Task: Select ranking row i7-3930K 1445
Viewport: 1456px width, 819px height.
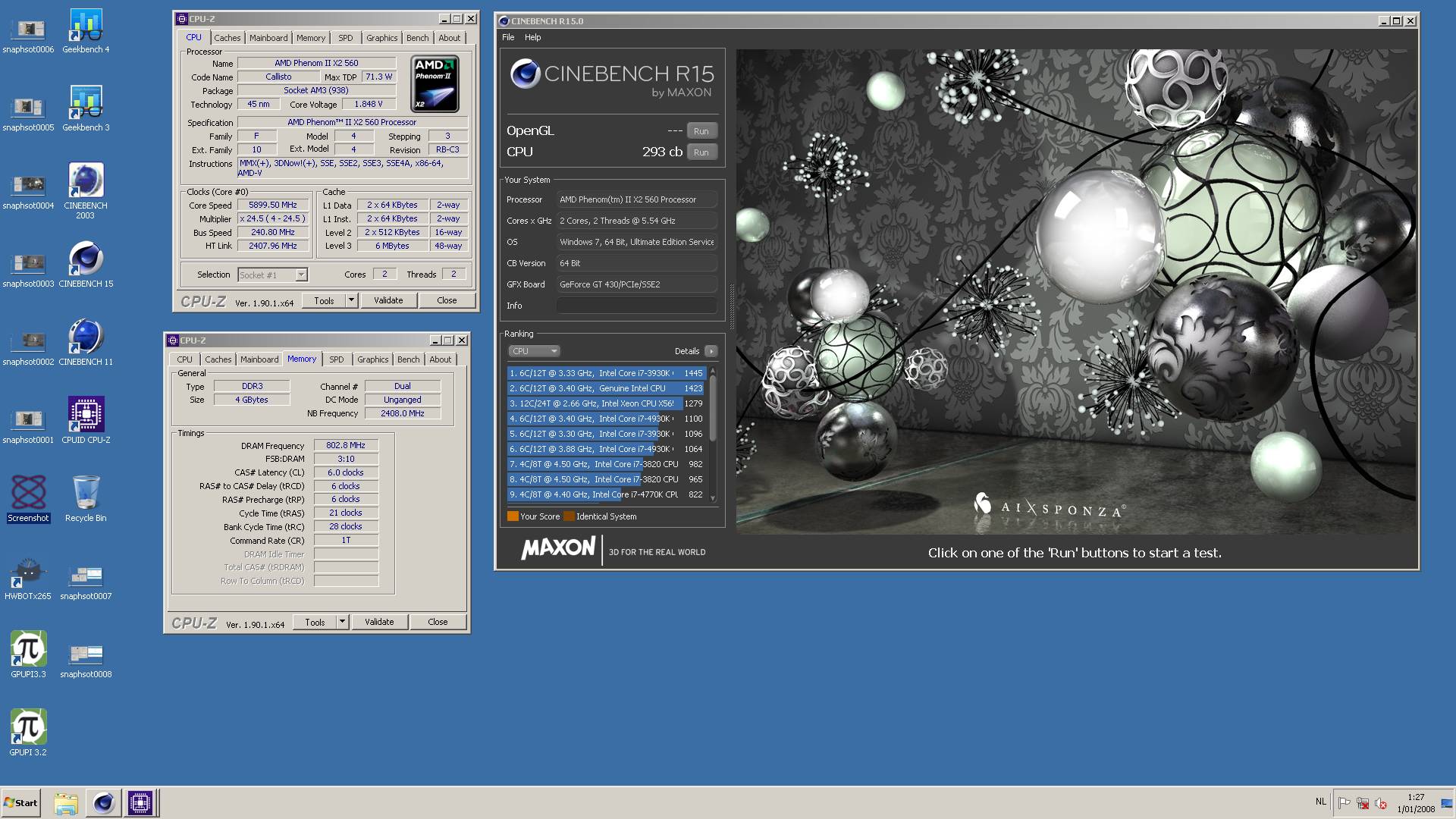Action: pos(607,373)
